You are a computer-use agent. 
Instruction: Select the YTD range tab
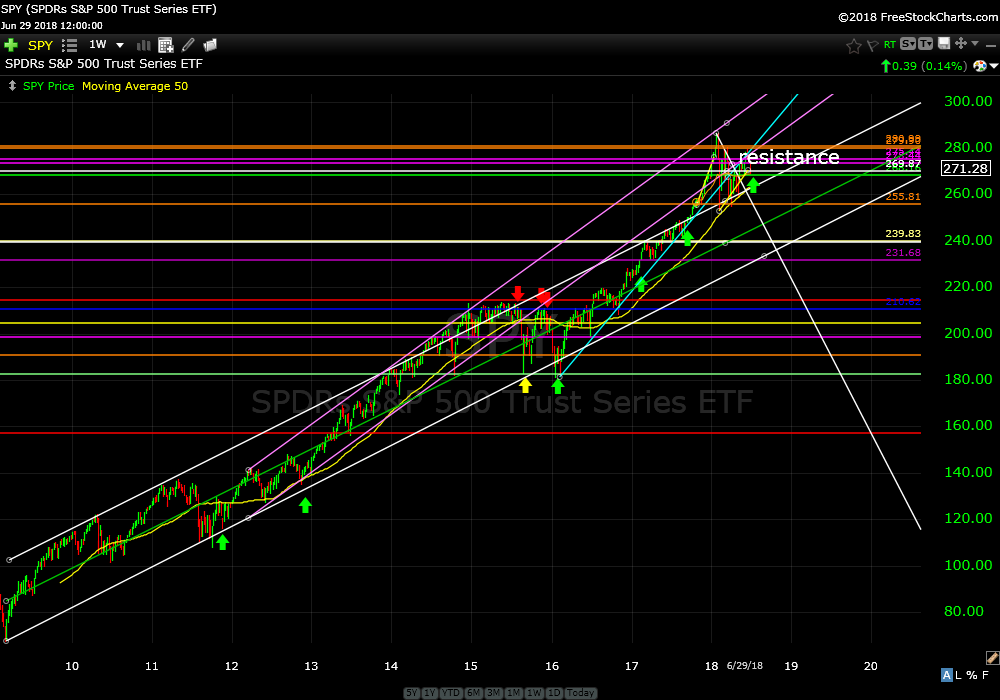pyautogui.click(x=452, y=693)
